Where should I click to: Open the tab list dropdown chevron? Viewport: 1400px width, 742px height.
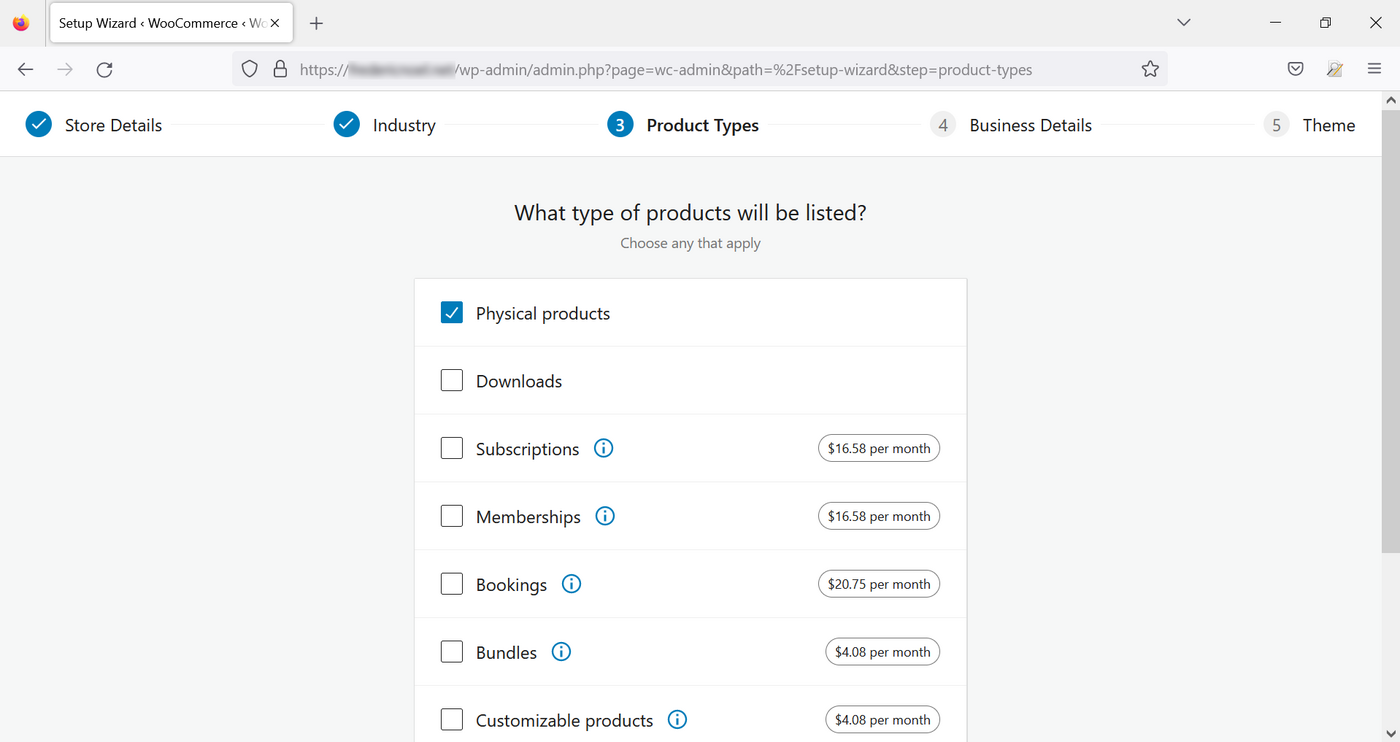[x=1183, y=22]
